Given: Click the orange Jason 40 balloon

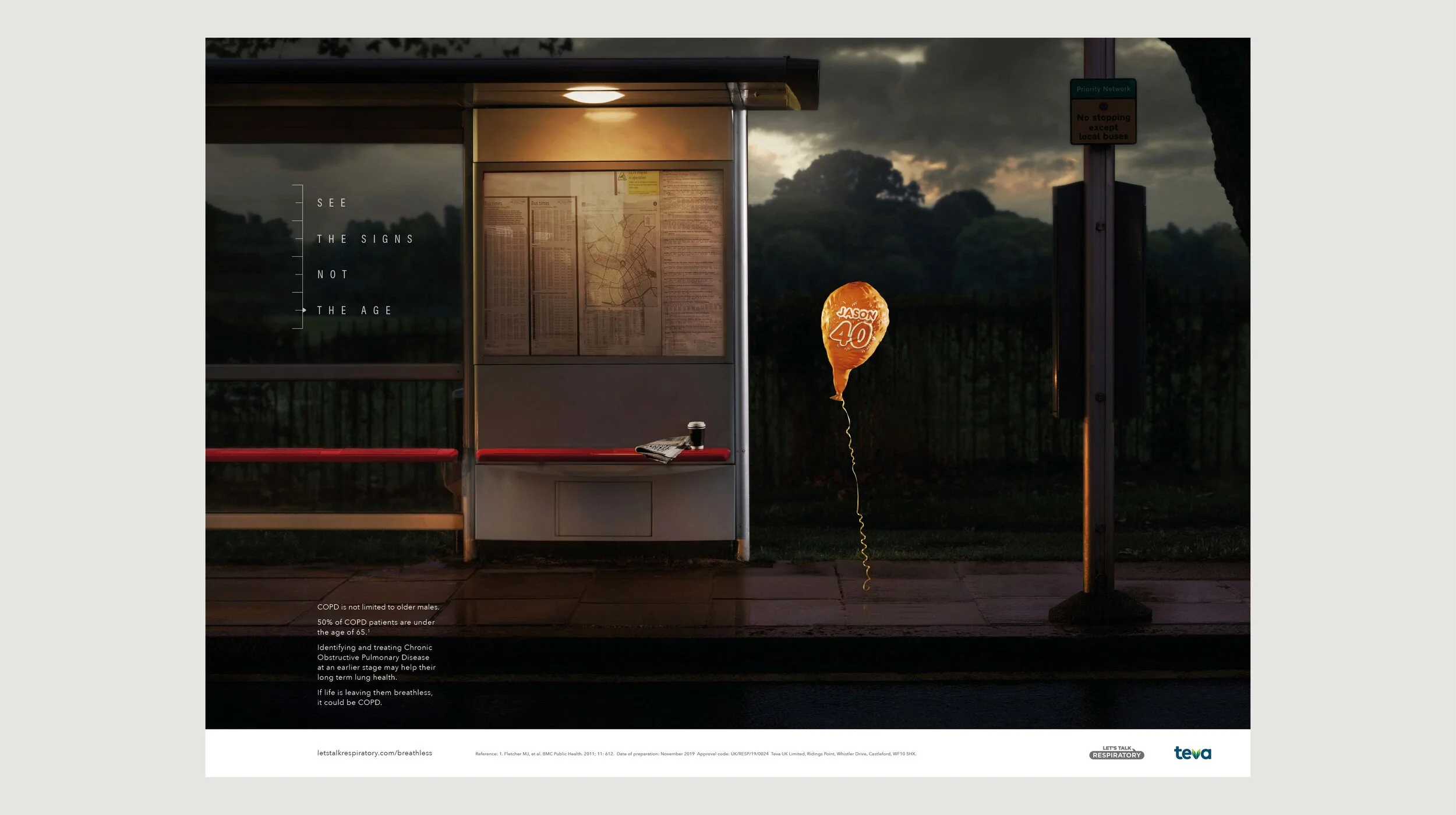Looking at the screenshot, I should tap(854, 329).
